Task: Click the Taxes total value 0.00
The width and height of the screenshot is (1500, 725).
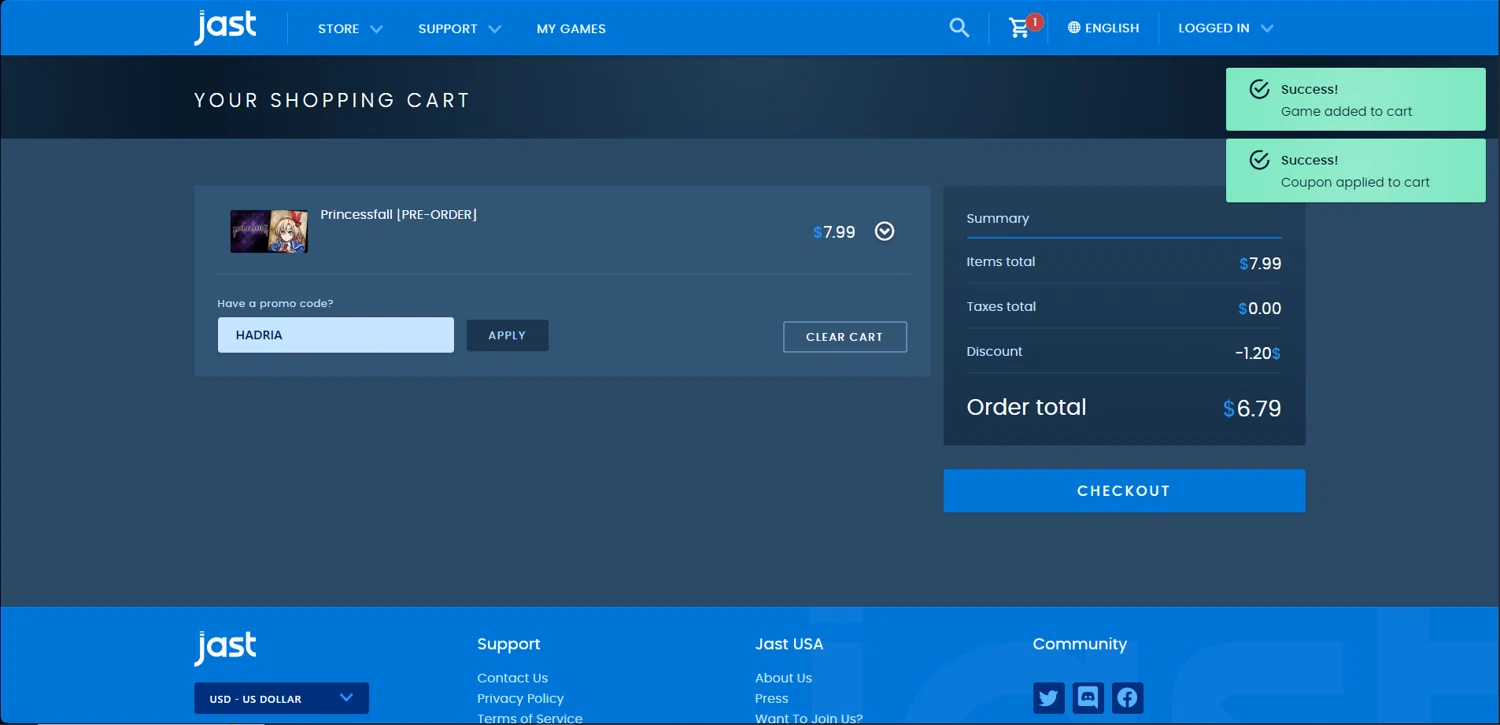Action: [1260, 308]
